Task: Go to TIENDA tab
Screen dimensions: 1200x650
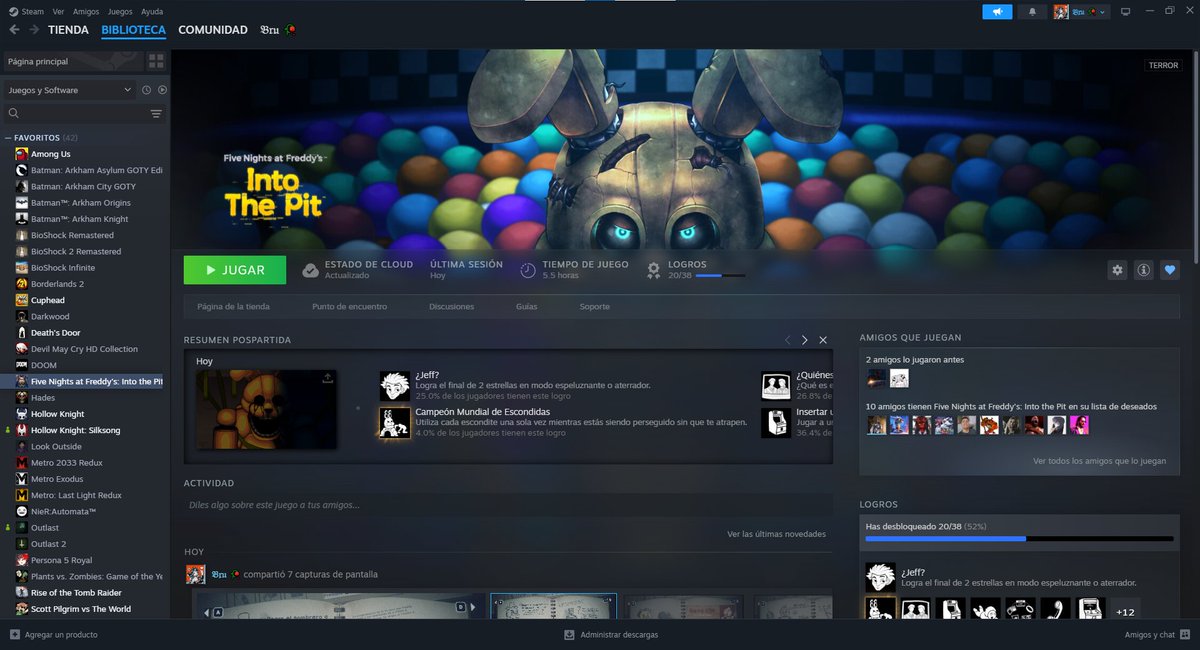Action: 68,30
